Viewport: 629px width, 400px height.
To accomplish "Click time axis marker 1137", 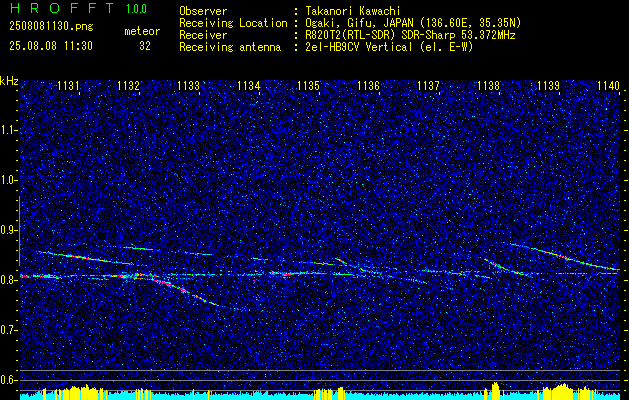I will click(428, 86).
